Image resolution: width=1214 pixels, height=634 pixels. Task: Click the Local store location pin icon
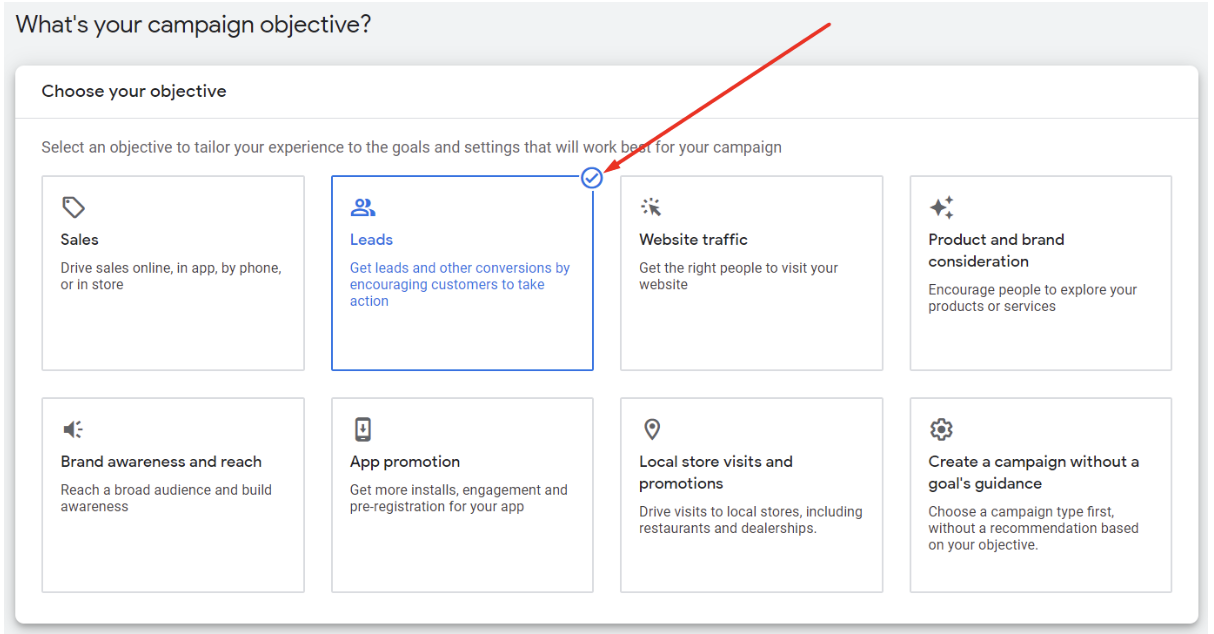coord(652,429)
